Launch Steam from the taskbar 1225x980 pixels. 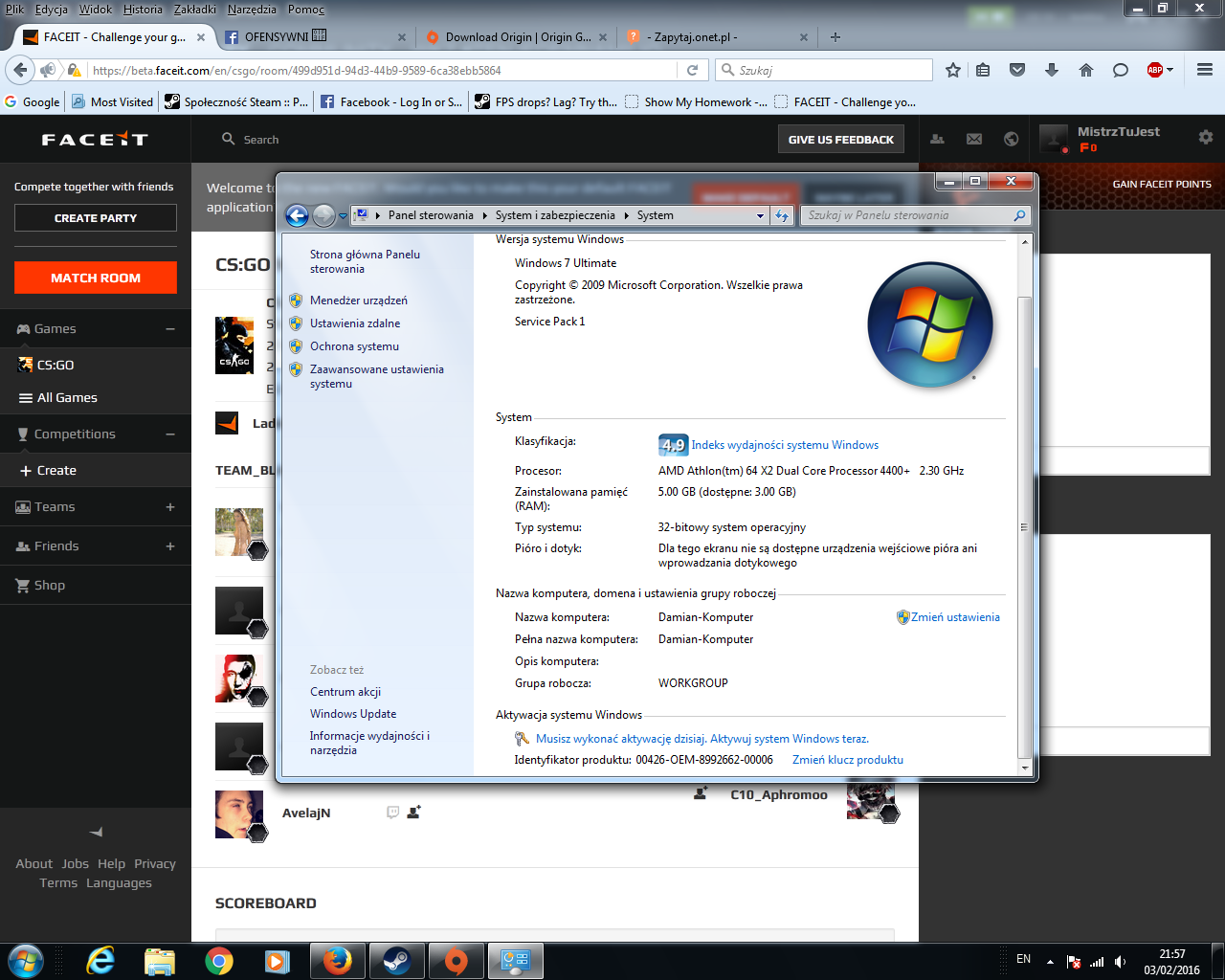tap(396, 961)
